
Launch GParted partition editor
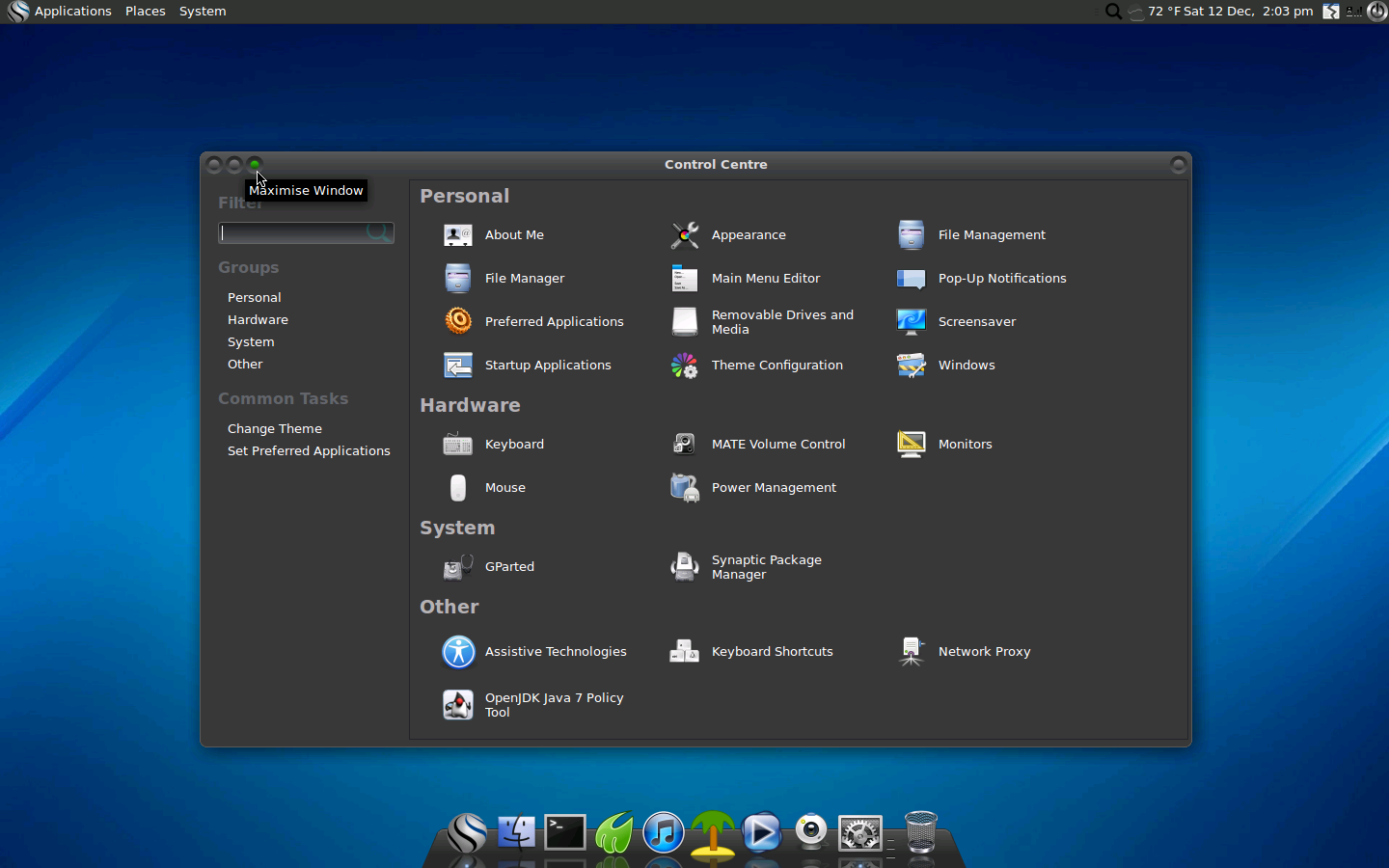click(x=457, y=567)
